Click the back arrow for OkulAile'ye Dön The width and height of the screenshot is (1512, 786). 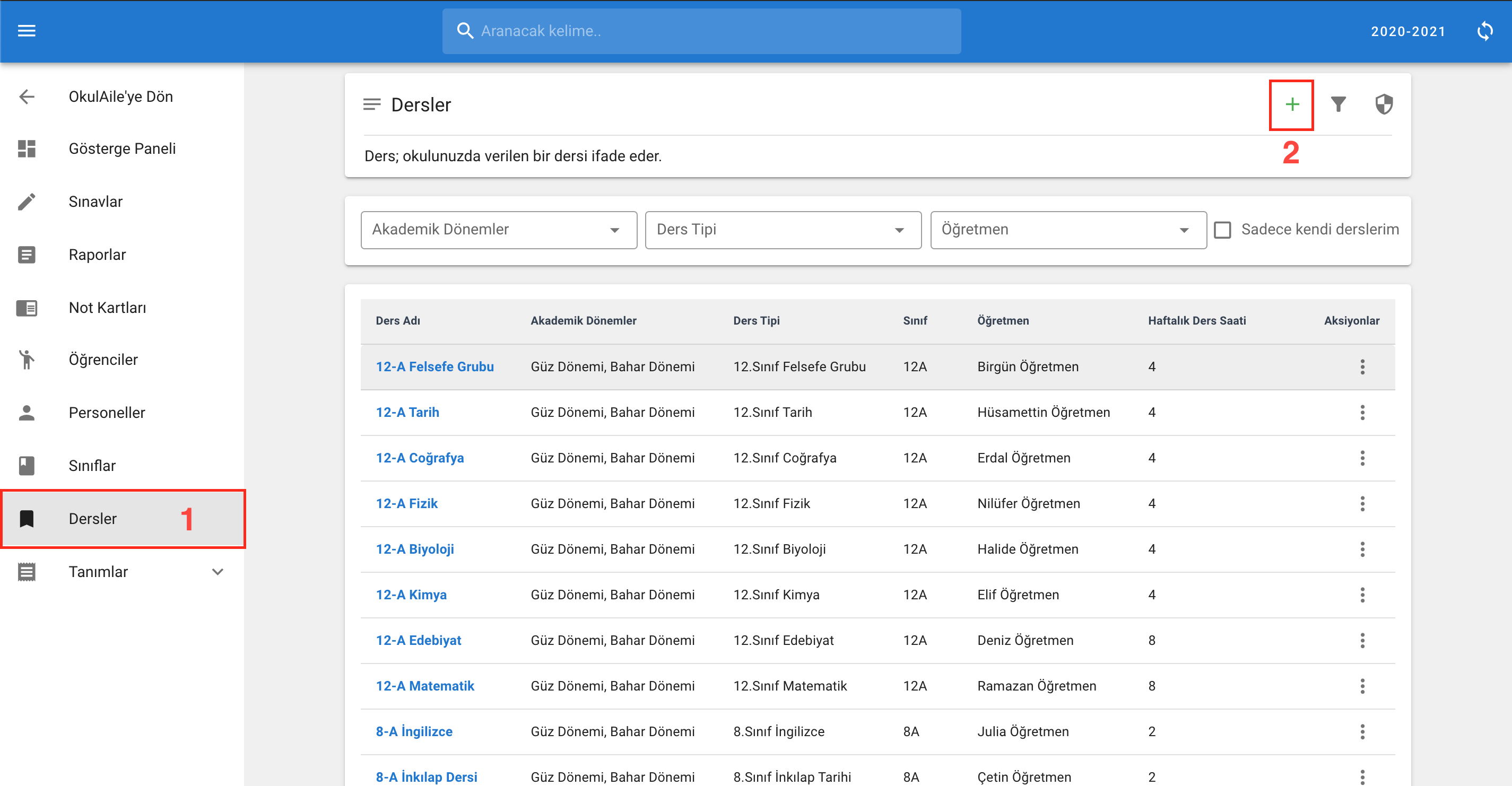[27, 96]
